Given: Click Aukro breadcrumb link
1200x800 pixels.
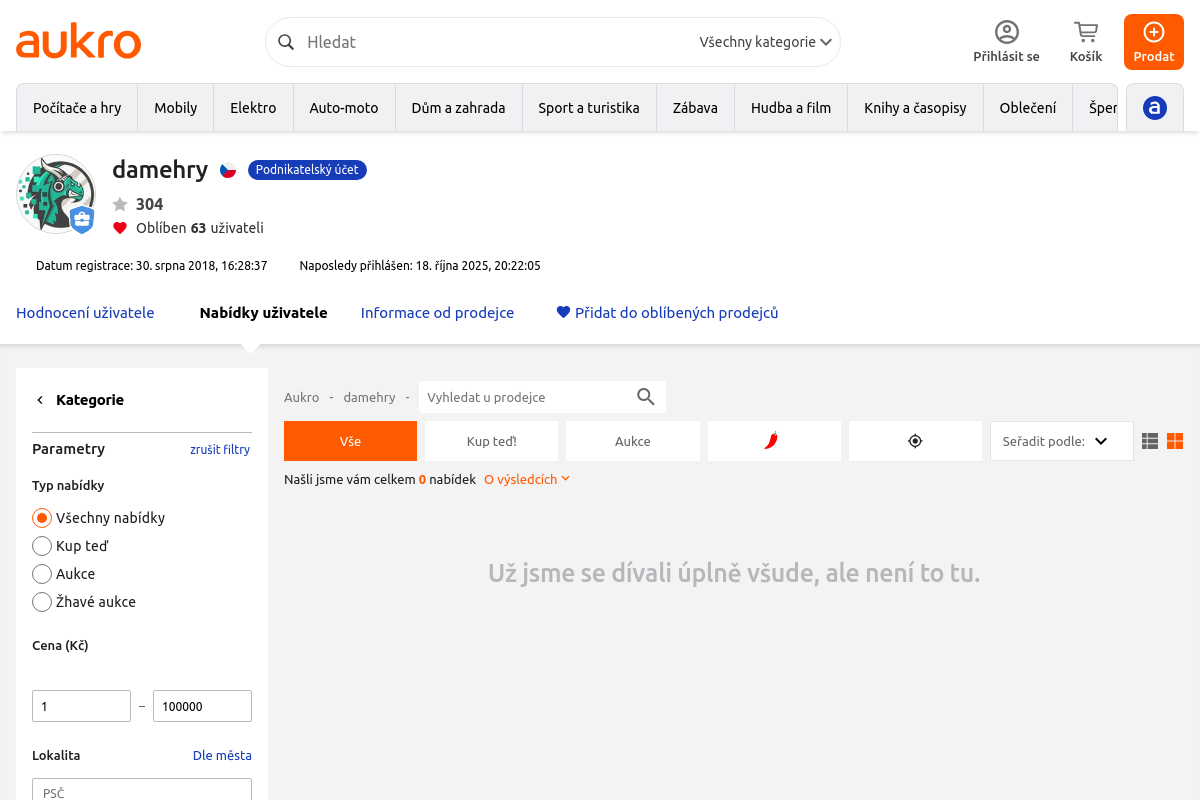Looking at the screenshot, I should click(x=301, y=397).
